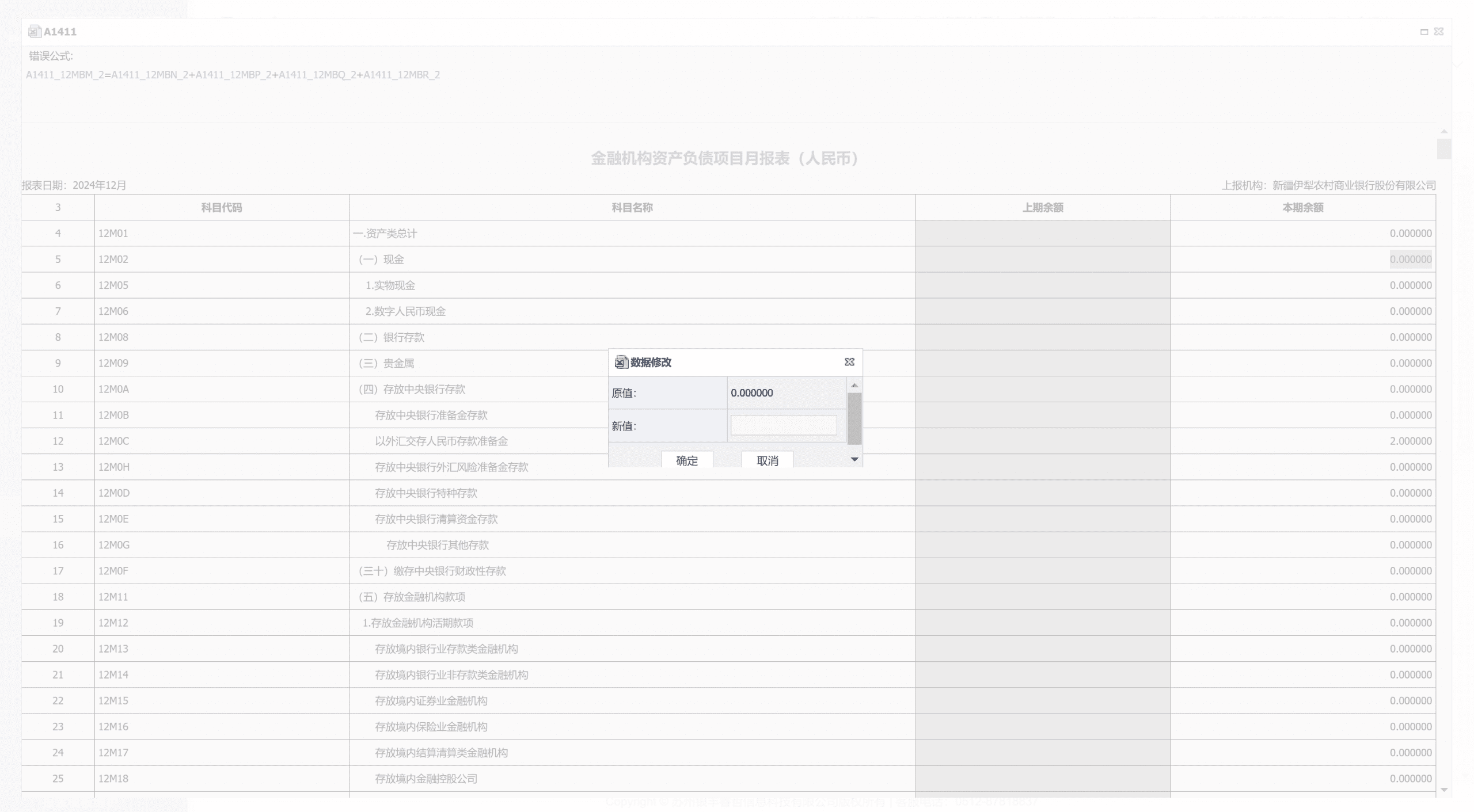The image size is (1474, 812).
Task: Click main table scrollbar up arrow
Action: [1443, 132]
